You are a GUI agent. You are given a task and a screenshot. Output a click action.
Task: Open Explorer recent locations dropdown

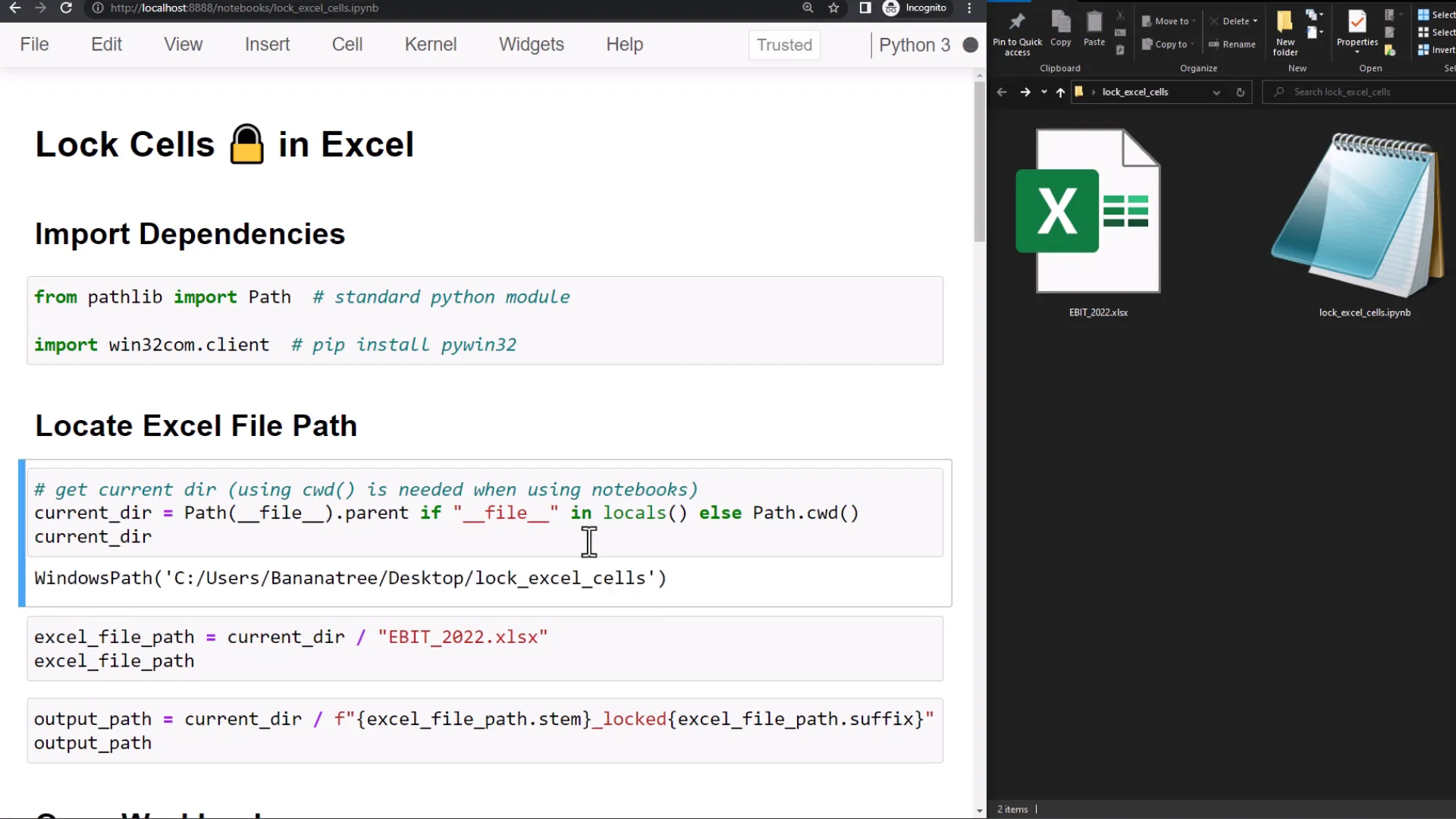(x=1044, y=92)
